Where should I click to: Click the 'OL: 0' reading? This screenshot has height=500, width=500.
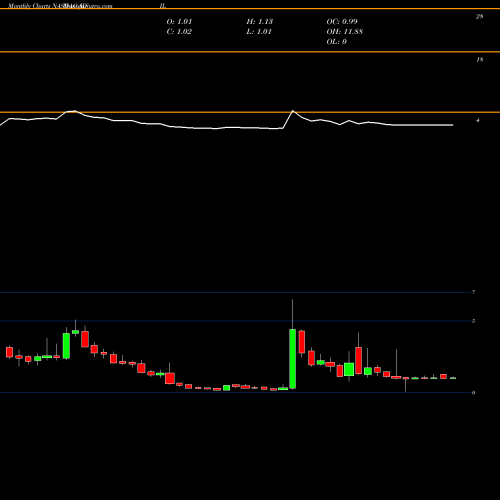coord(337,41)
